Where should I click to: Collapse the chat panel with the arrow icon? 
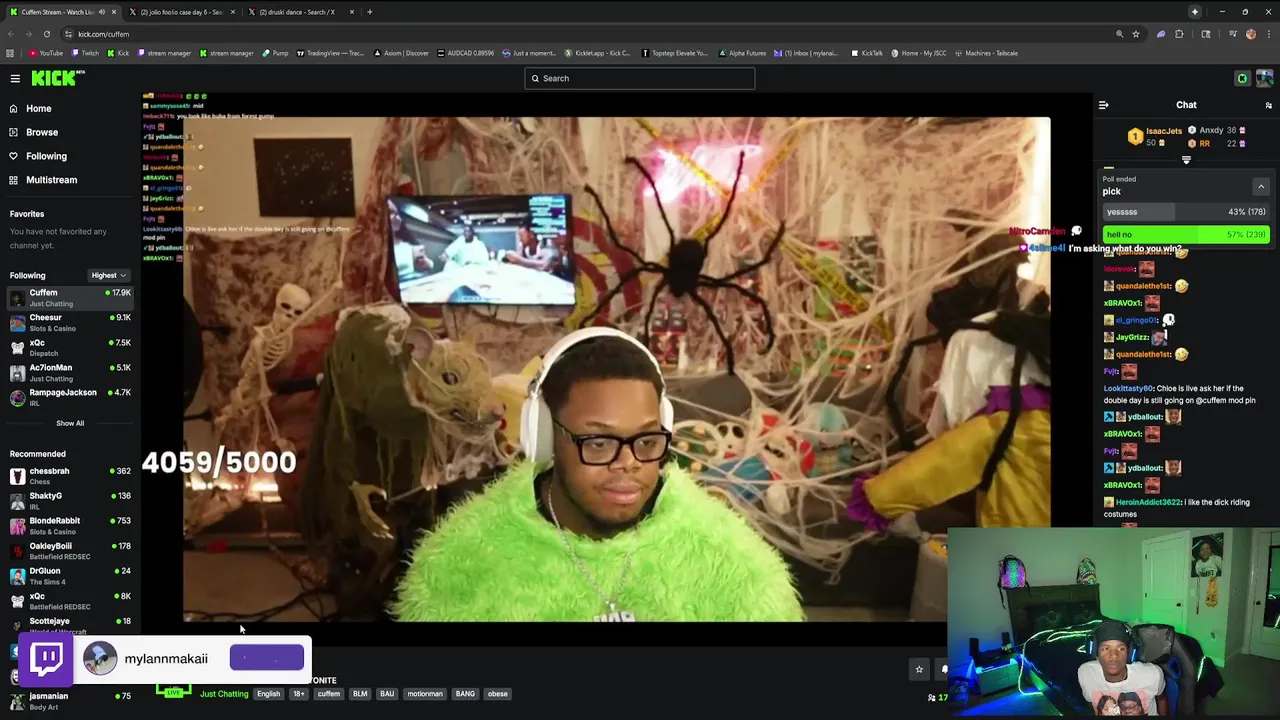(x=1103, y=105)
